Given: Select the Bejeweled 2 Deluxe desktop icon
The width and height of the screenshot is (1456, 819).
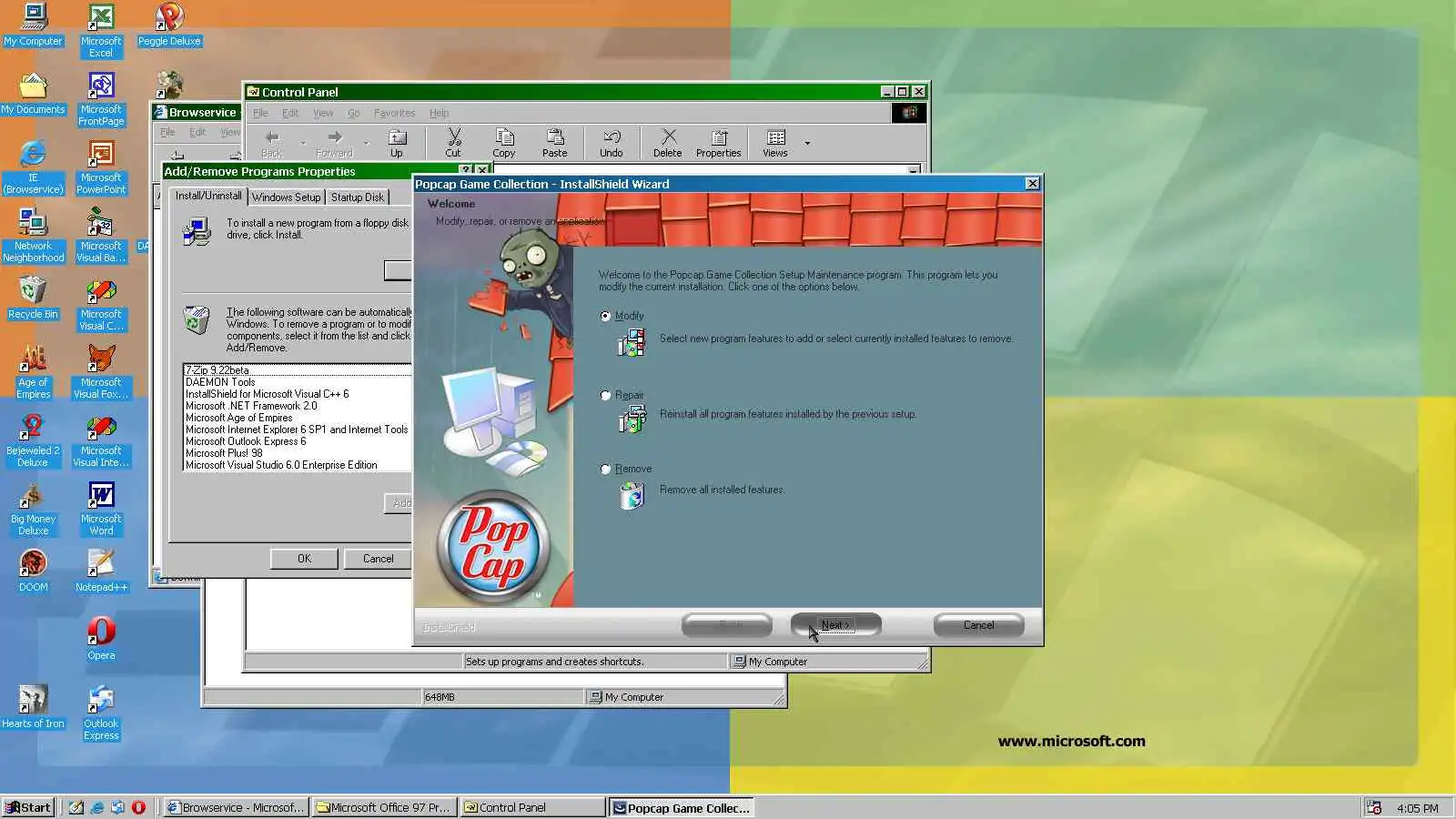Looking at the screenshot, I should [x=33, y=440].
